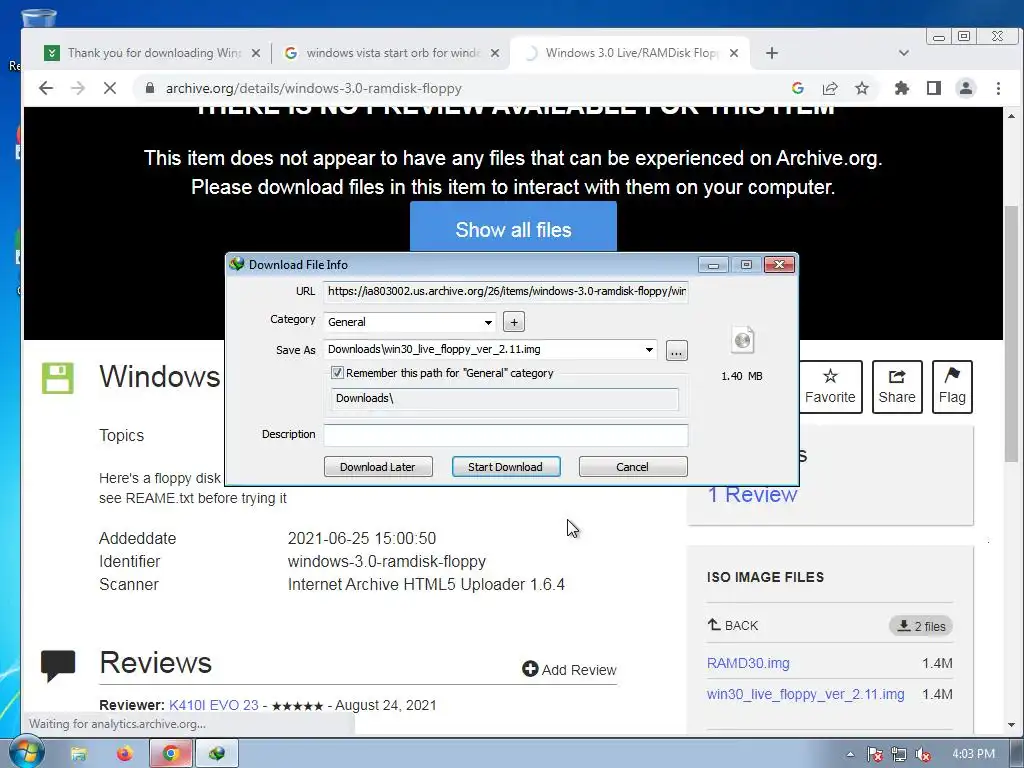Click the muted volume tray icon
The height and width of the screenshot is (768, 1024).
pyautogui.click(x=923, y=754)
